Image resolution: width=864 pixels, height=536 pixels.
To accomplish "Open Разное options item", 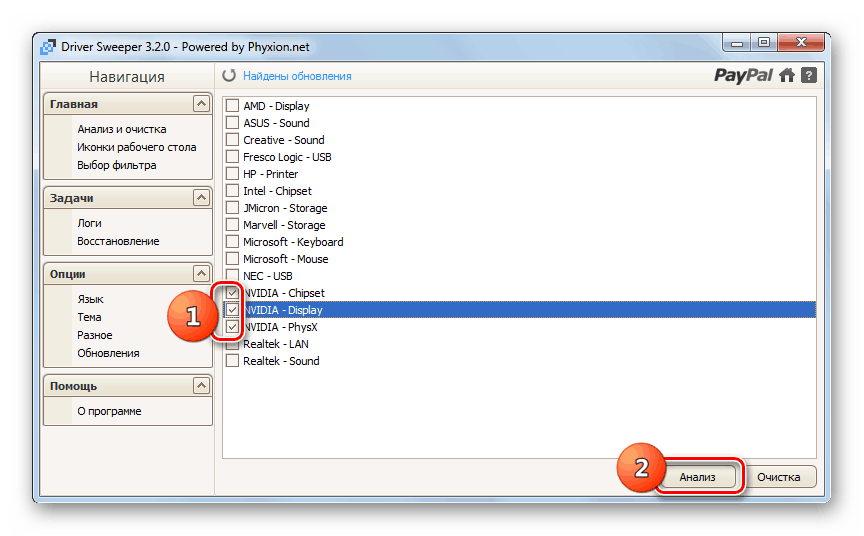I will pos(95,335).
